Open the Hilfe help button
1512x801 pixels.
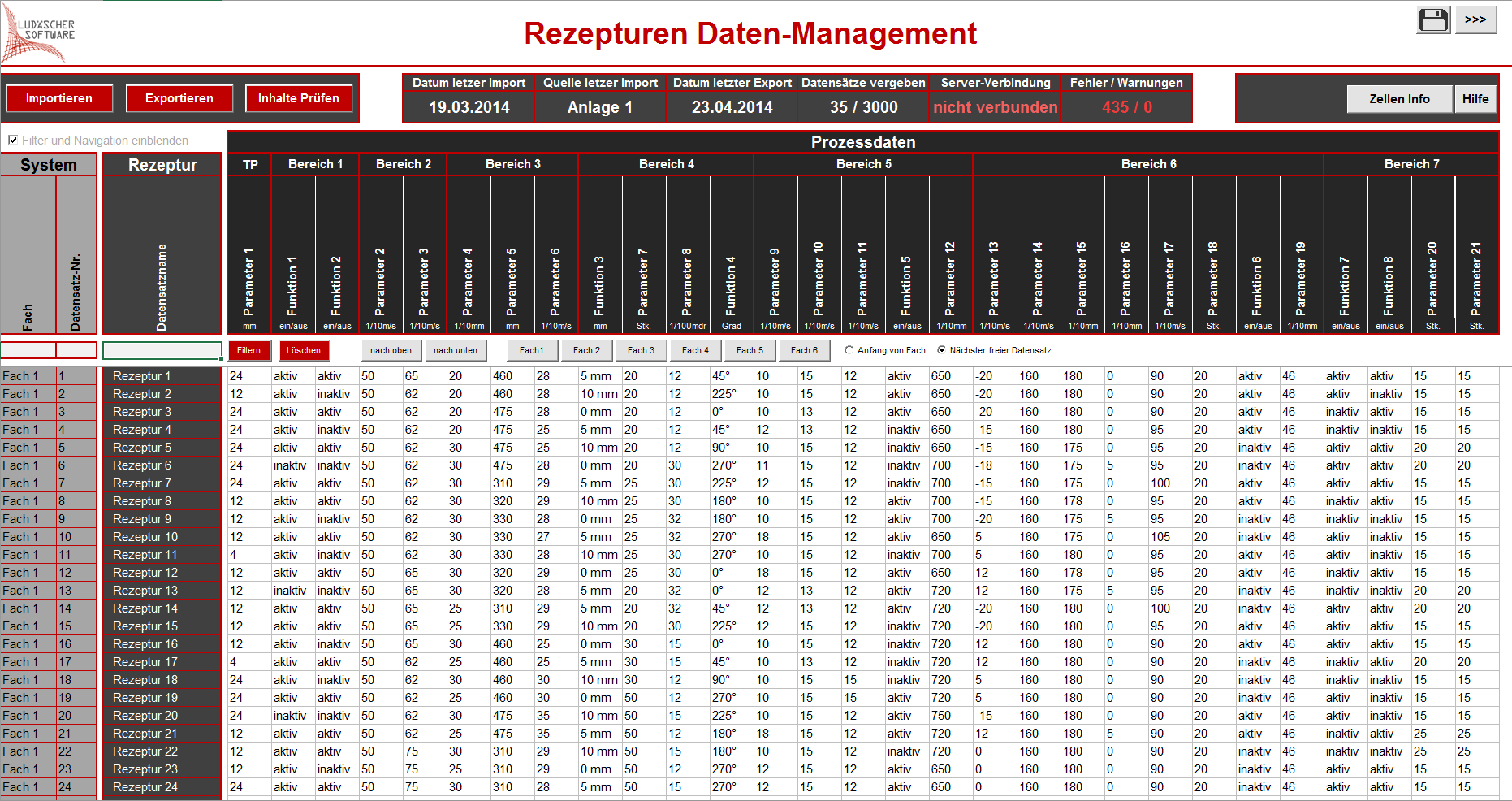tap(1475, 99)
